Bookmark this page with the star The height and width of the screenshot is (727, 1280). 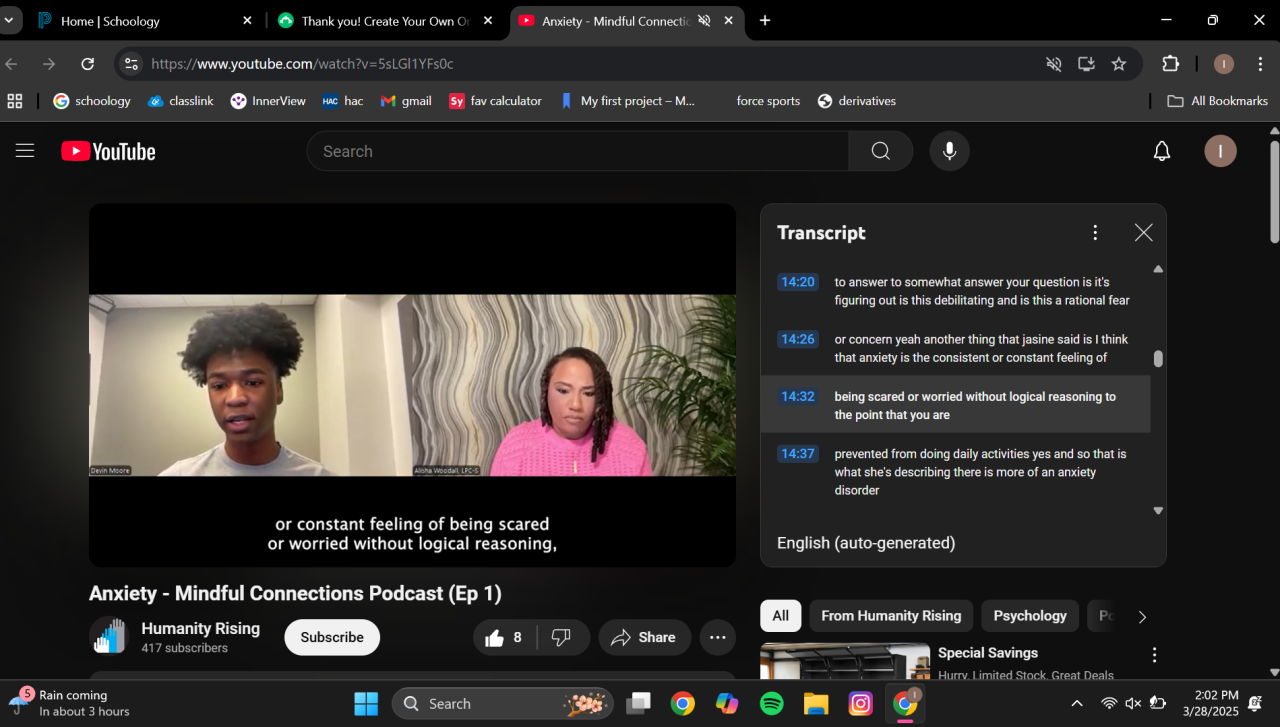point(1119,64)
